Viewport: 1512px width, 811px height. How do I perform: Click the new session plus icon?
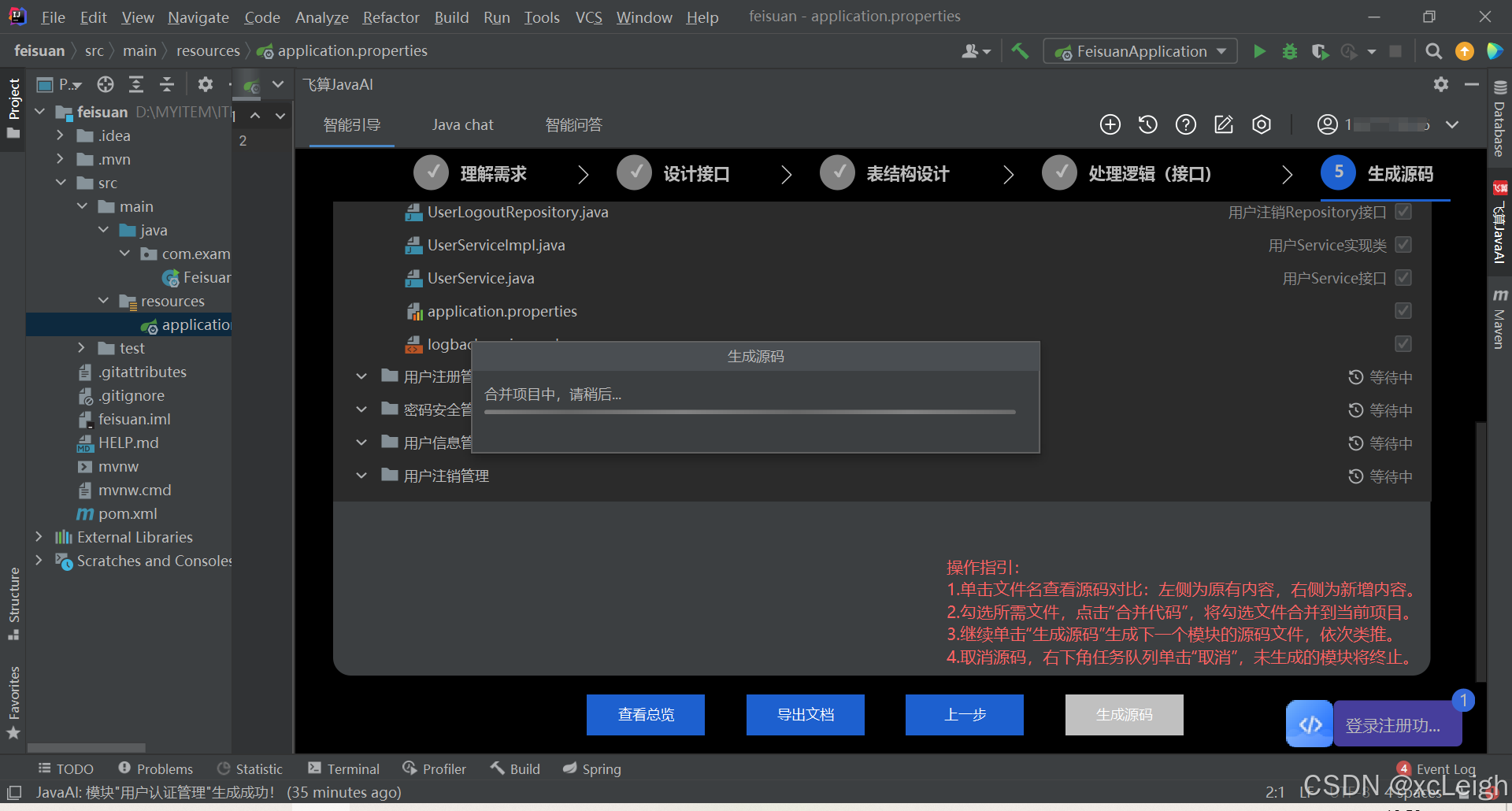(x=1110, y=124)
